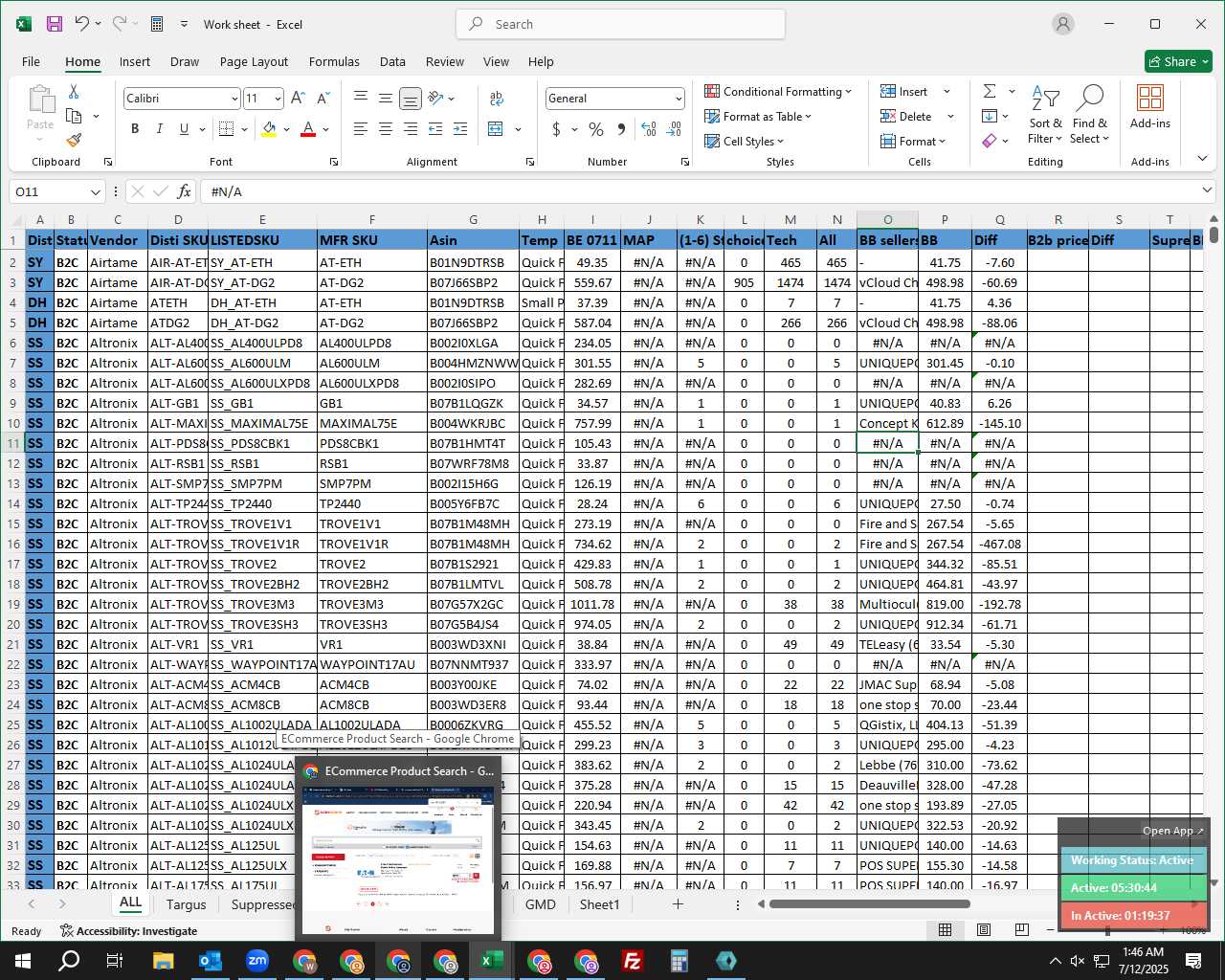Open the General number format dropdown
The height and width of the screenshot is (980, 1225).
click(x=678, y=99)
